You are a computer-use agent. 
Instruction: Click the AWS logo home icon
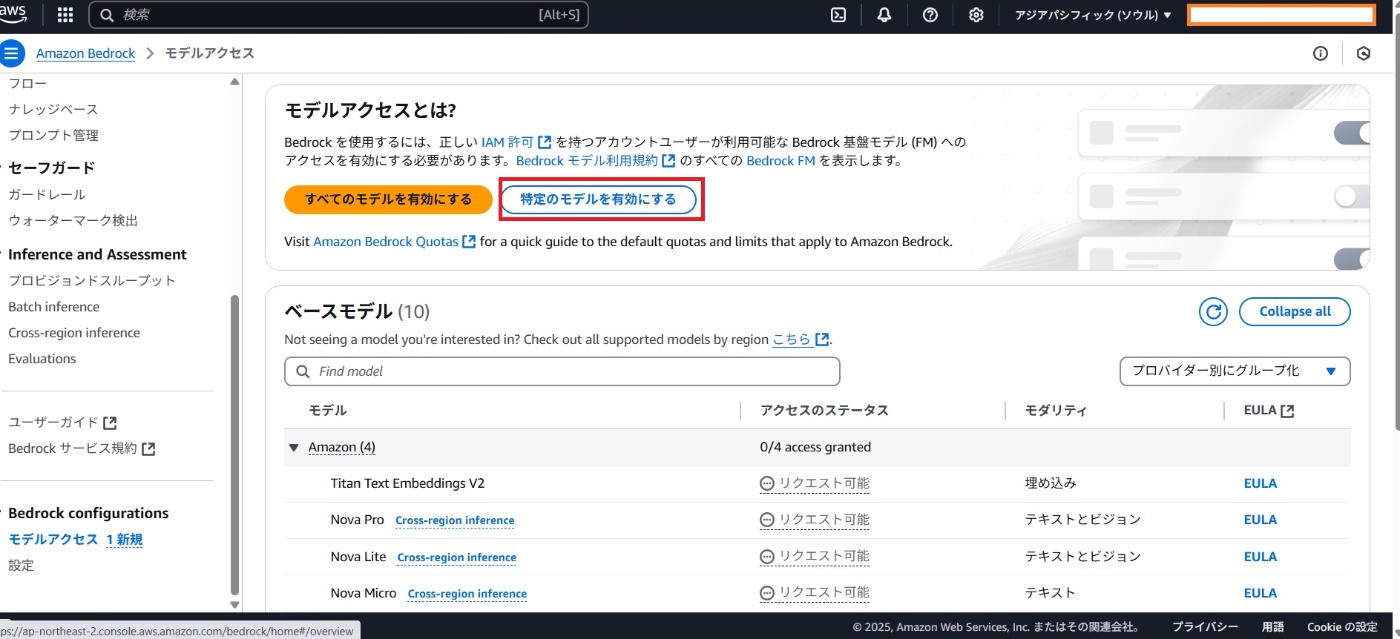[x=14, y=14]
